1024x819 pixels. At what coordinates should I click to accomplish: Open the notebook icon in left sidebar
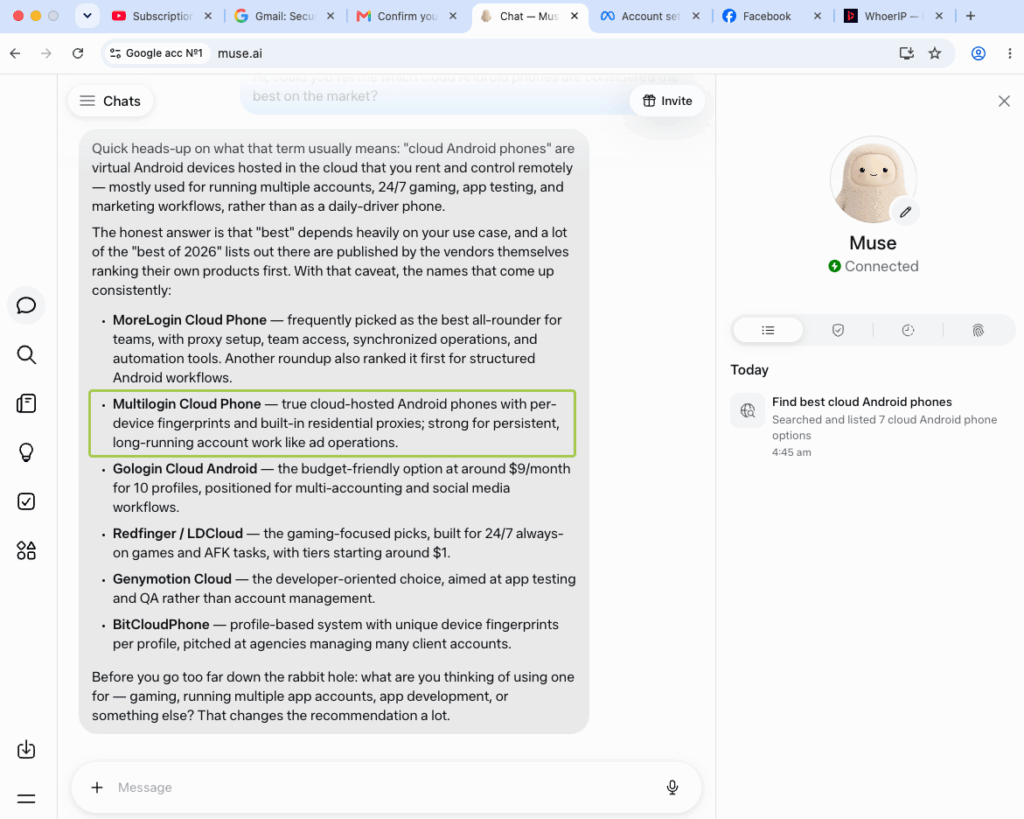pos(26,404)
